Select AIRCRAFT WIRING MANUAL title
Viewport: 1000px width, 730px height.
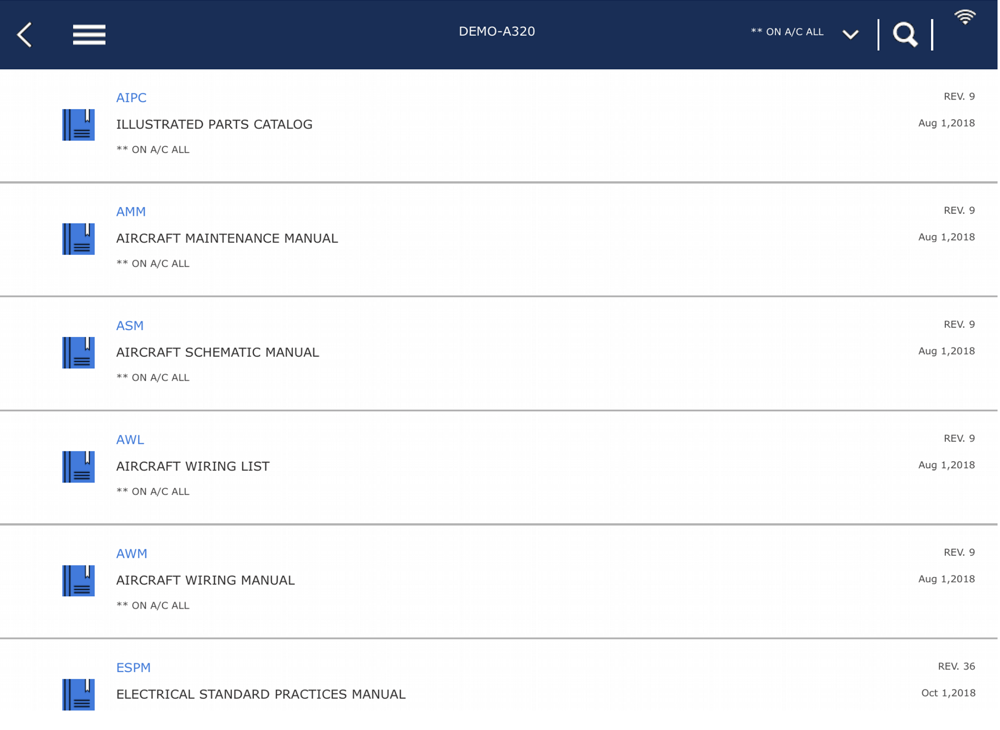pyautogui.click(x=205, y=581)
